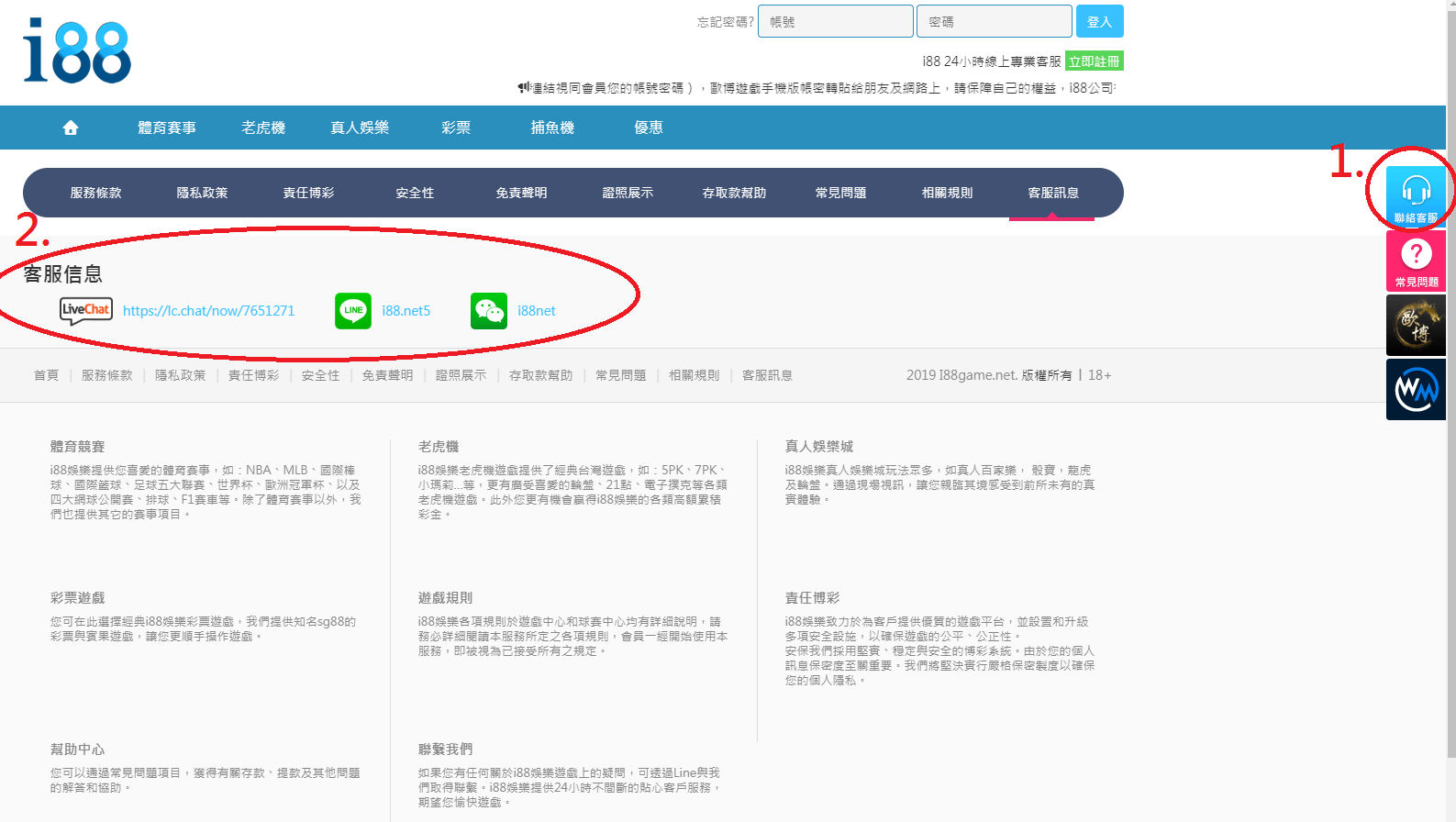Viewport: 1456px width, 822px height.
Task: Click the 老虎機 footer heading
Action: click(439, 447)
